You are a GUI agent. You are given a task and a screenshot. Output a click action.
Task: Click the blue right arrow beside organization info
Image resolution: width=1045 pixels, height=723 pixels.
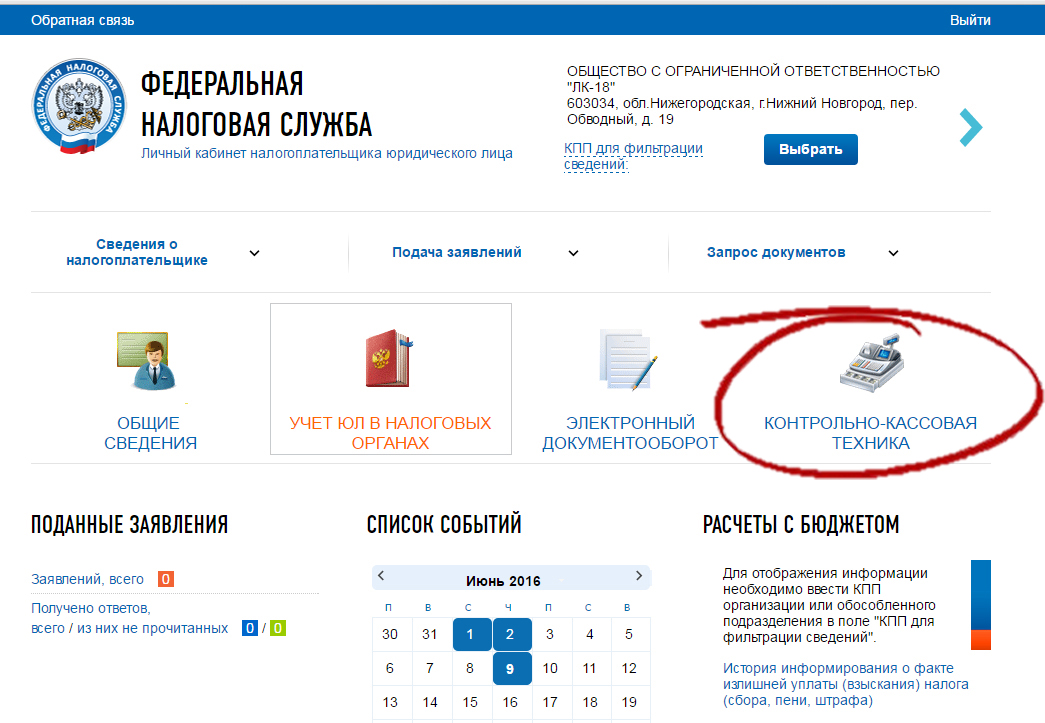point(970,127)
